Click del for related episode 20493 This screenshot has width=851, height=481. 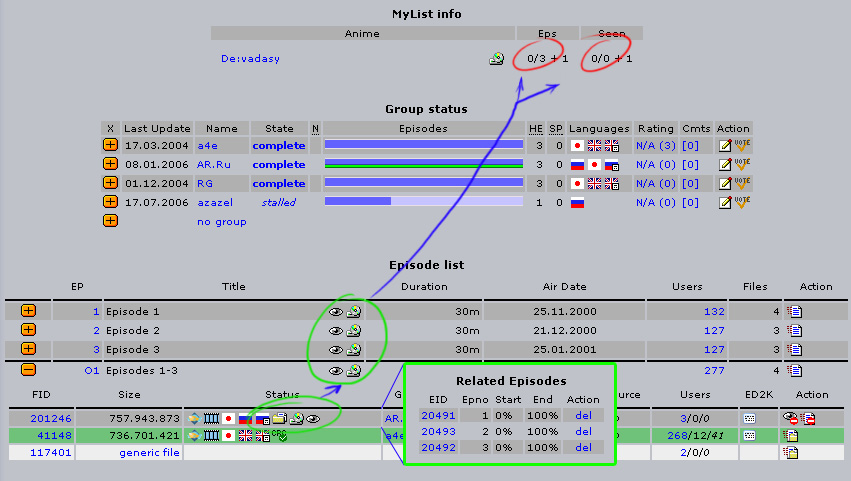(584, 432)
